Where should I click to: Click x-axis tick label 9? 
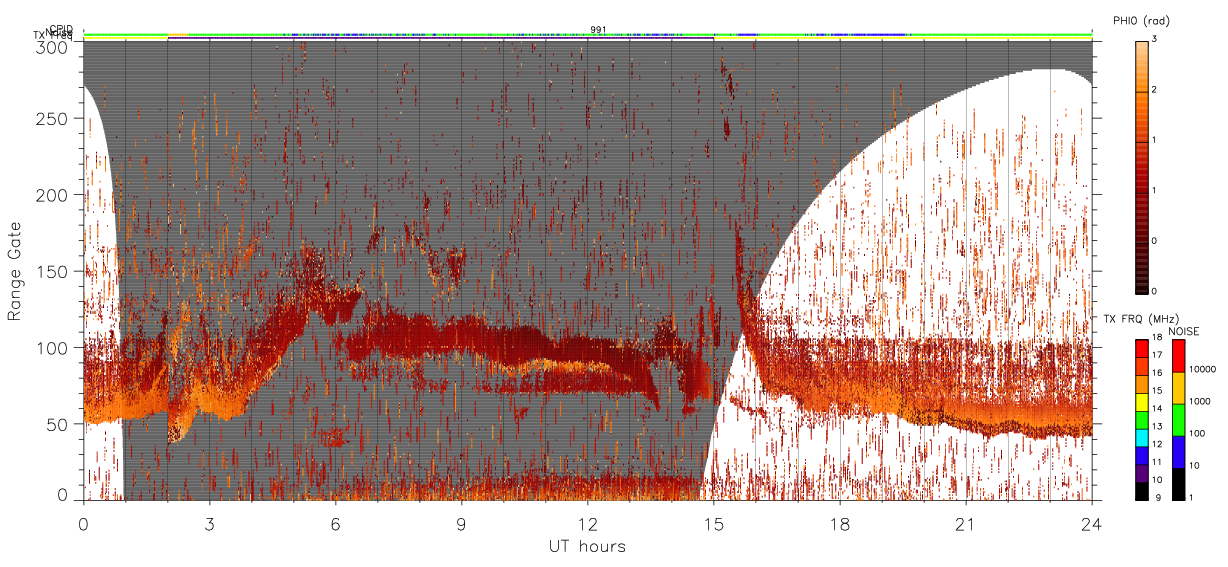[x=461, y=524]
